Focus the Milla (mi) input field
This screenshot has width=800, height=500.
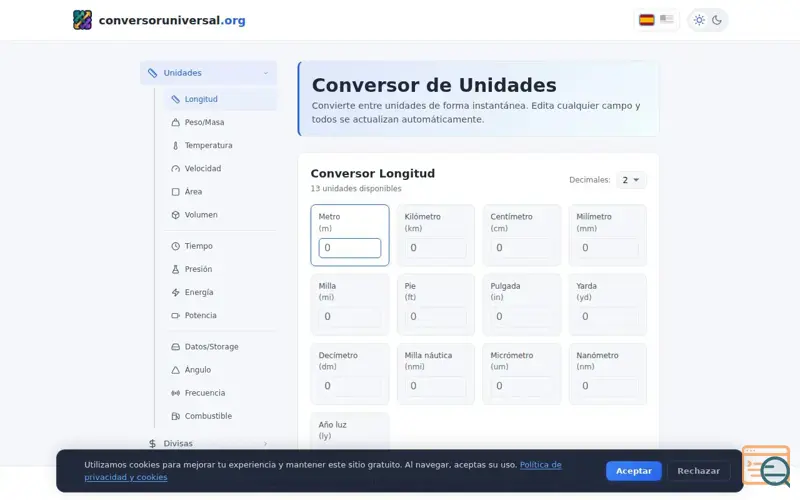pos(350,317)
